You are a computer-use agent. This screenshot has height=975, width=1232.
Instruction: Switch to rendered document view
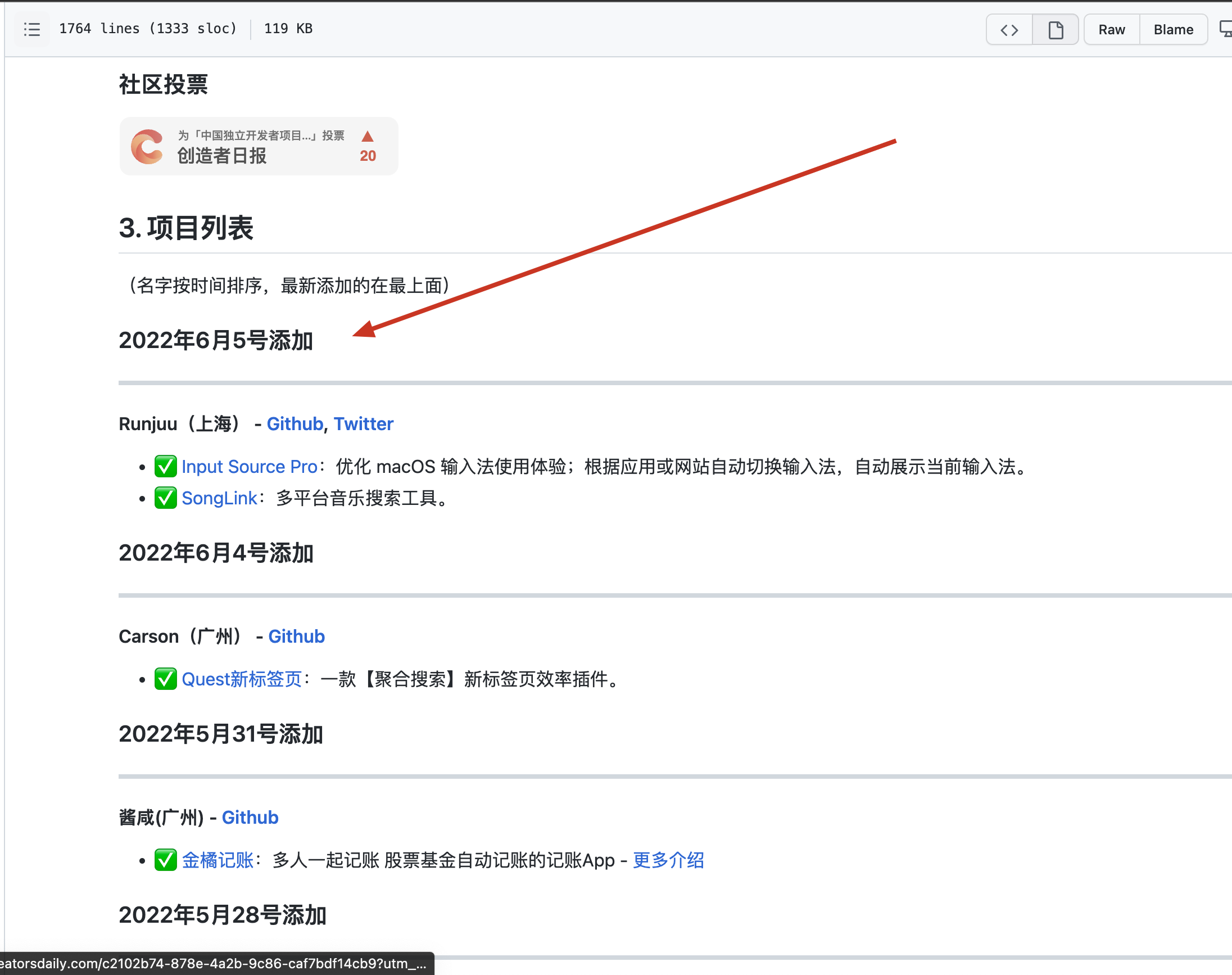coord(1055,29)
